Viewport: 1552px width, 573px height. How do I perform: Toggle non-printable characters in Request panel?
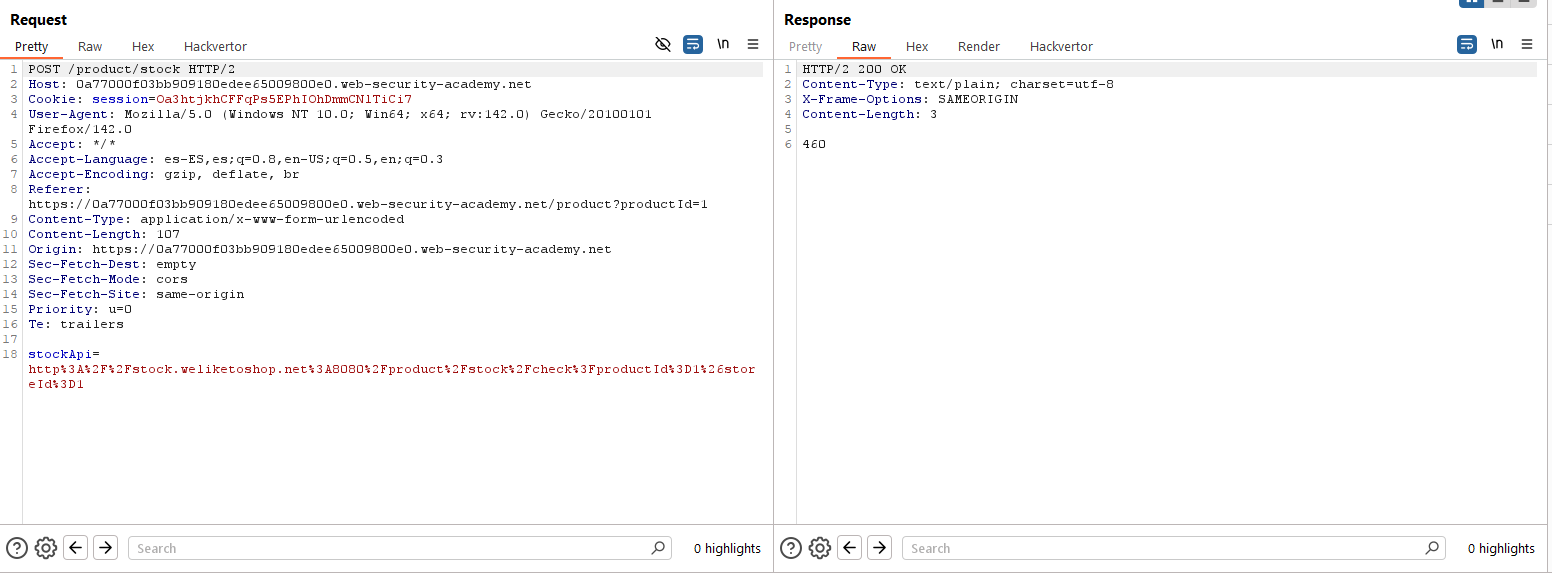click(723, 44)
